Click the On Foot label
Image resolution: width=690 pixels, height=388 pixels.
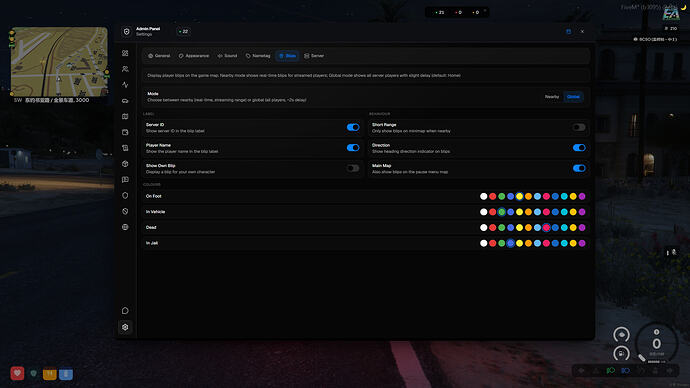click(x=154, y=196)
